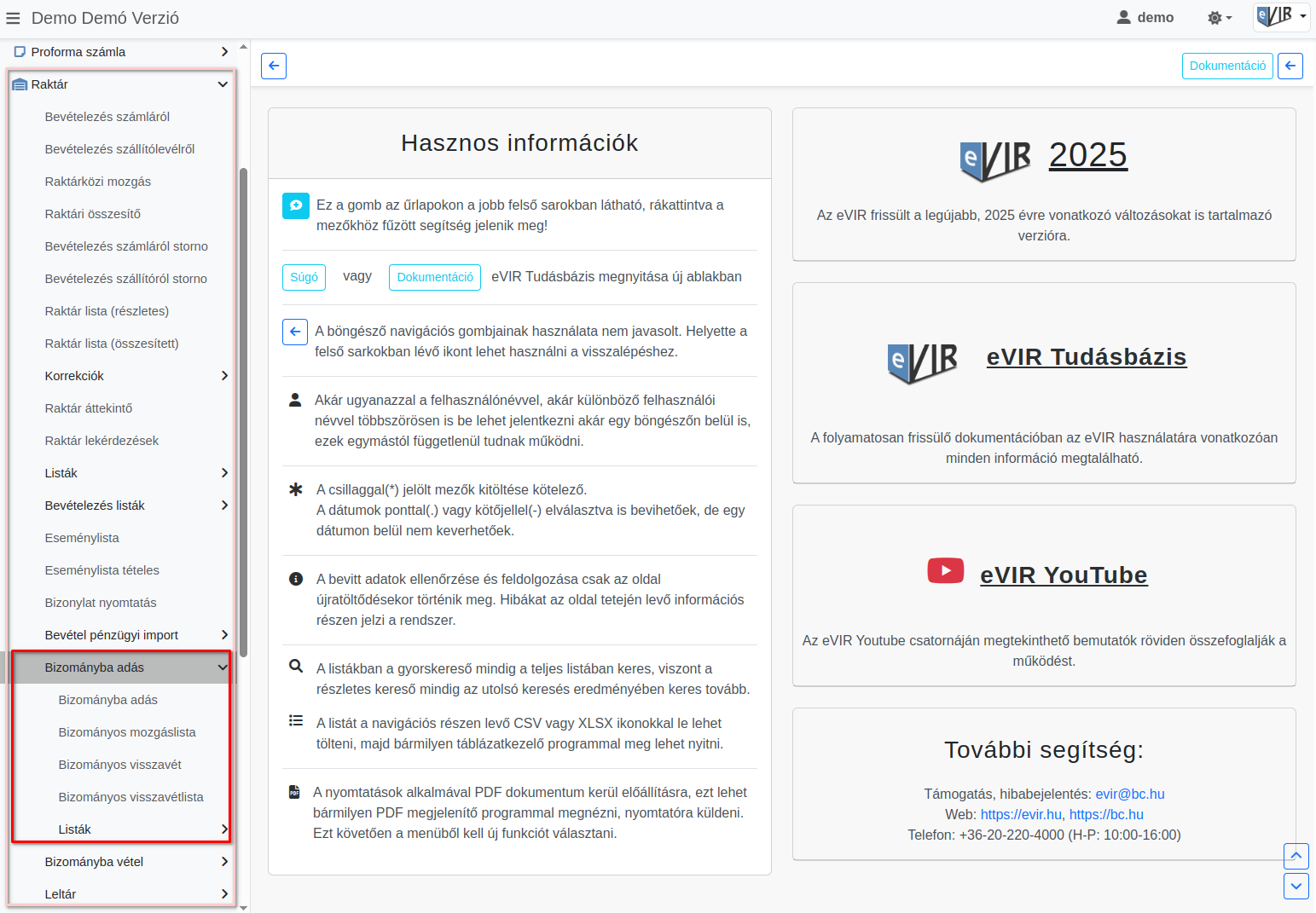1316x913 pixels.
Task: Open Raktár áttekintő
Action: [89, 408]
